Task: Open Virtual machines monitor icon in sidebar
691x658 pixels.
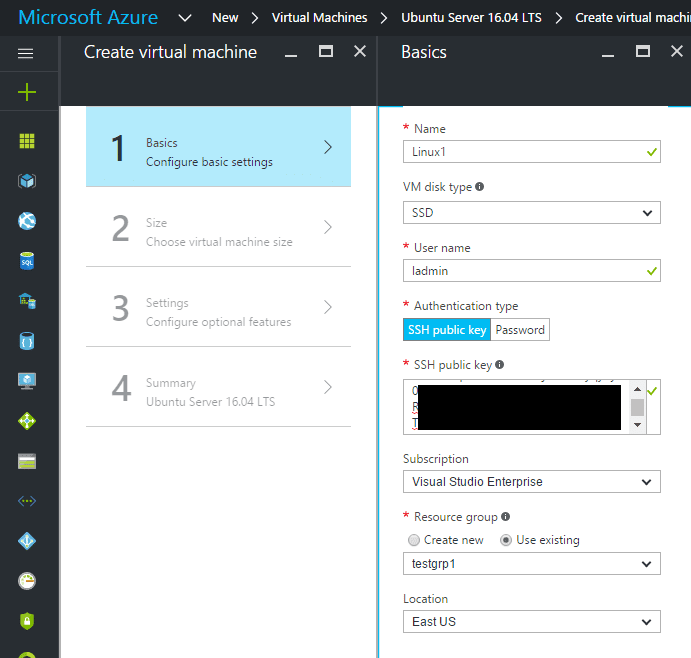Action: click(x=27, y=381)
